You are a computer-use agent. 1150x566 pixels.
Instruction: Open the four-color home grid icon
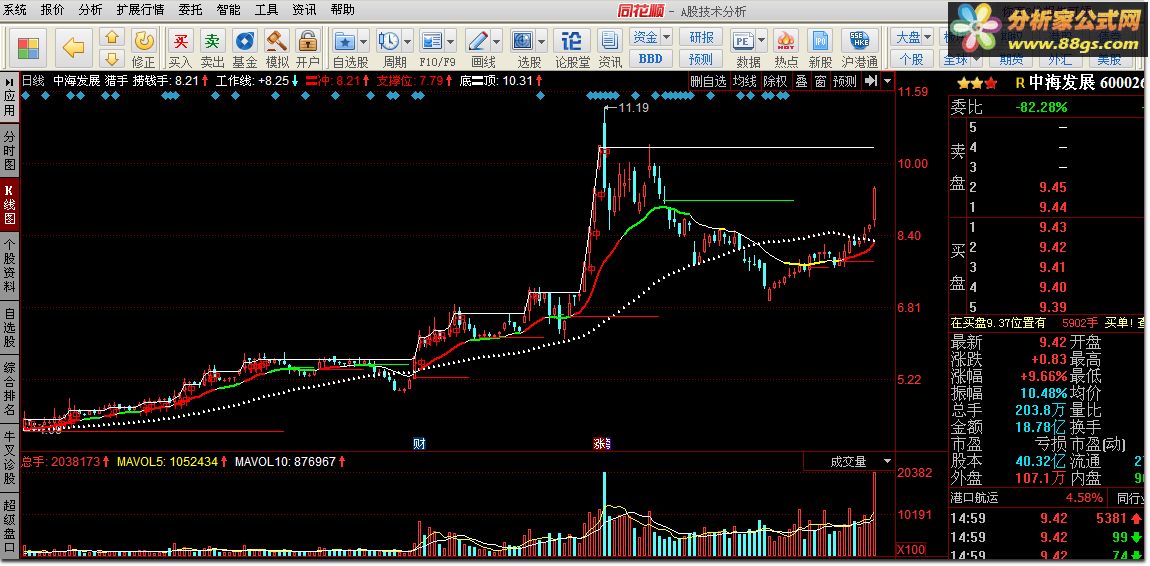point(29,48)
